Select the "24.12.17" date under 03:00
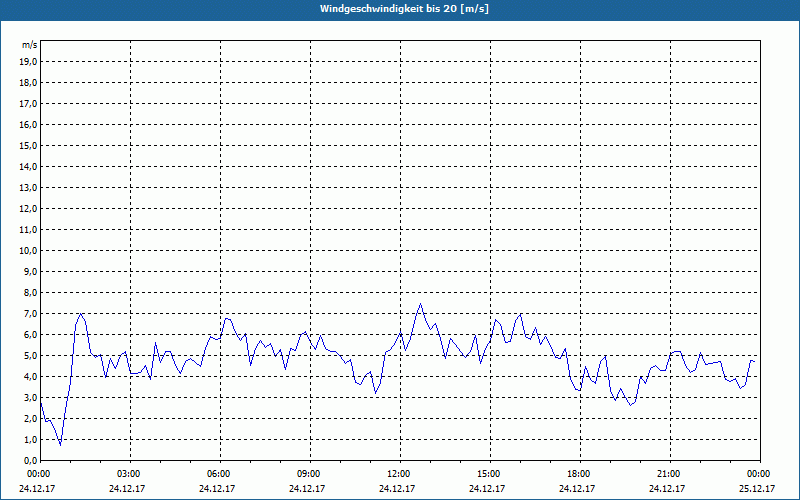Viewport: 800px width, 500px height. point(127,488)
